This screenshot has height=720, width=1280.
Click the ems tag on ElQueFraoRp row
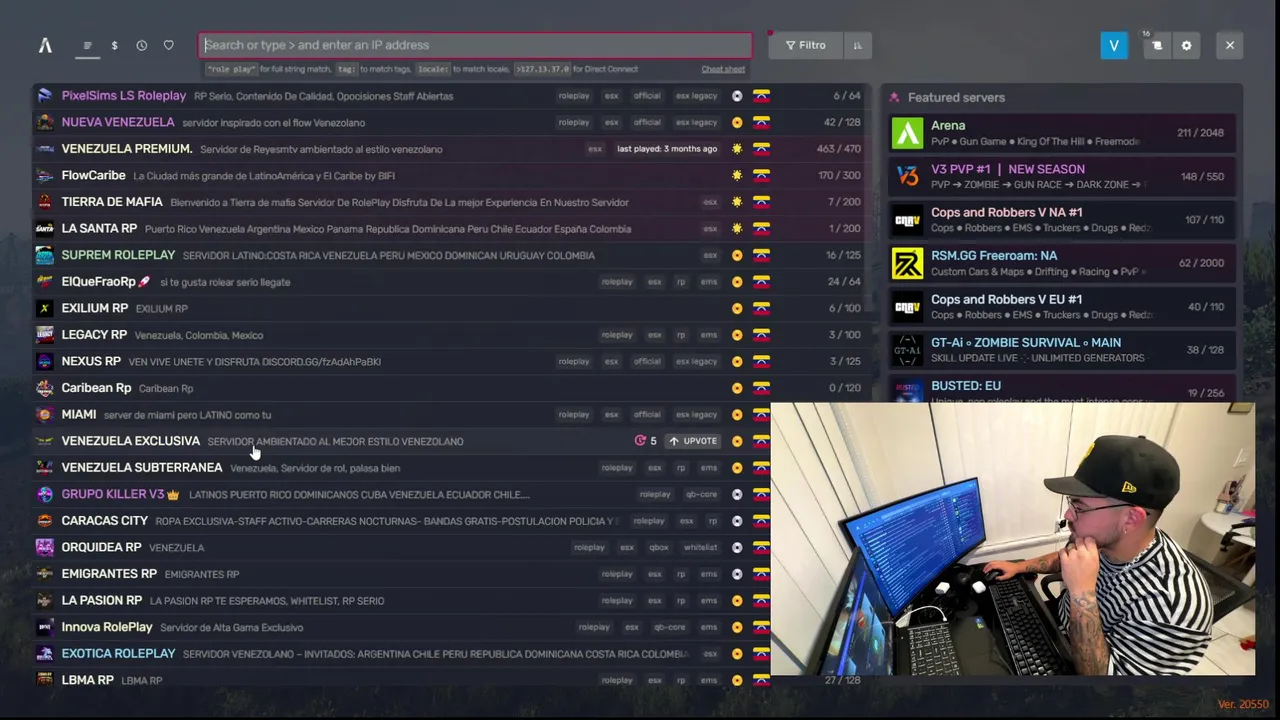(x=709, y=282)
